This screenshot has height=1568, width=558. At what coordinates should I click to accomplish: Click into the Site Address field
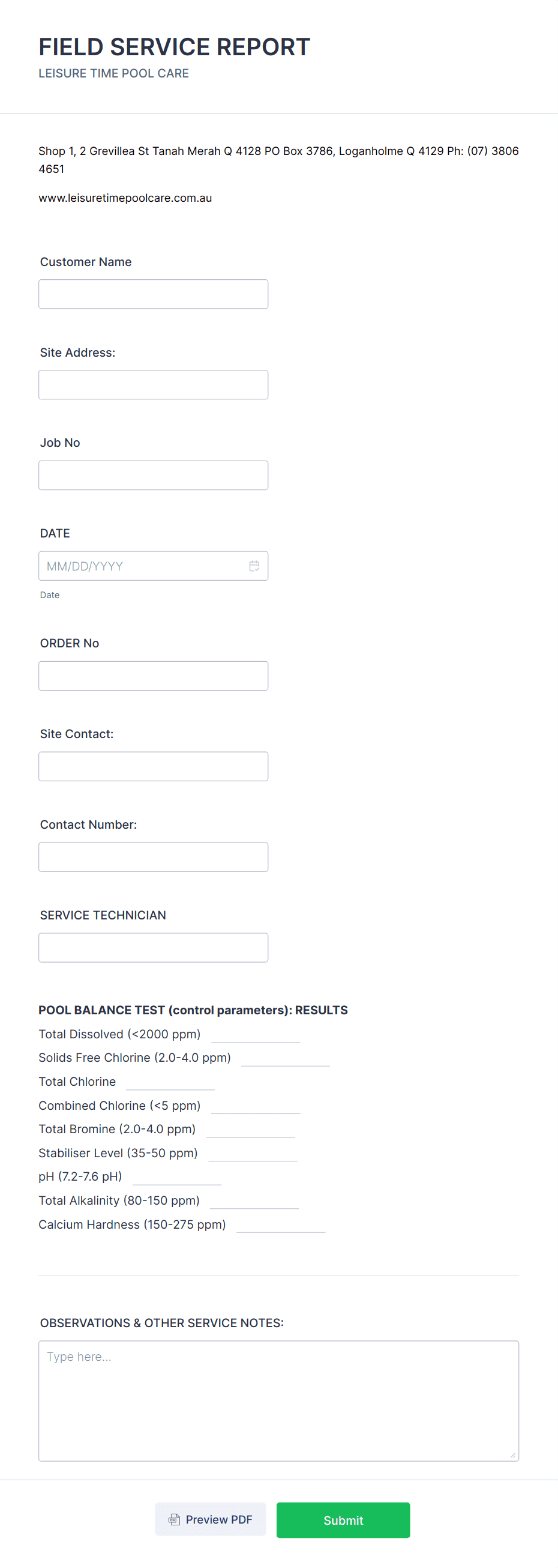coord(153,385)
